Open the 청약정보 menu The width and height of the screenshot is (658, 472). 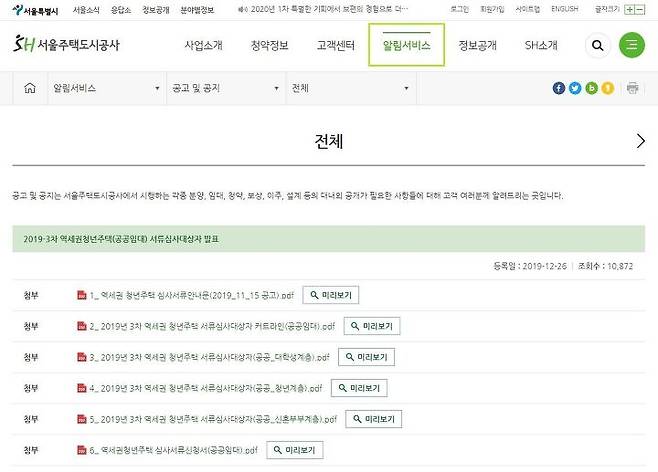pyautogui.click(x=269, y=45)
